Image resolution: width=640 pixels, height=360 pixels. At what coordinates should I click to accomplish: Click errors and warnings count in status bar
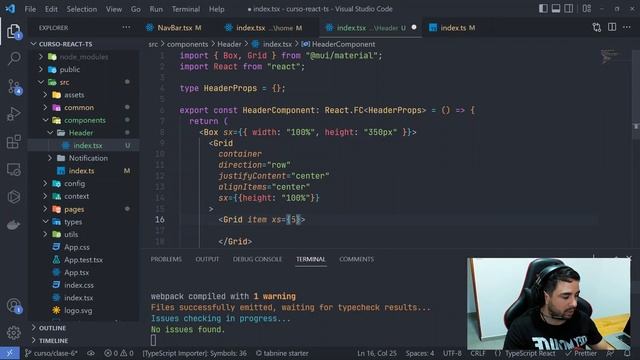click(119, 353)
